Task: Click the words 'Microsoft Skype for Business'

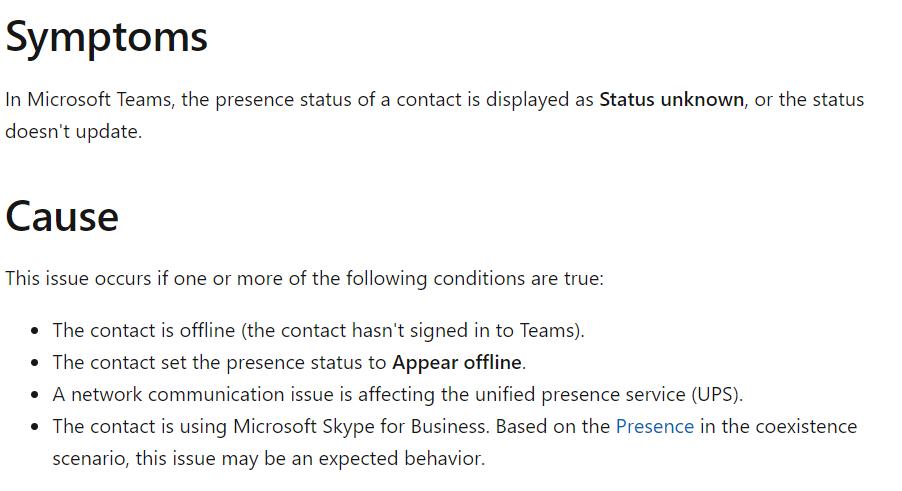Action: pos(361,427)
